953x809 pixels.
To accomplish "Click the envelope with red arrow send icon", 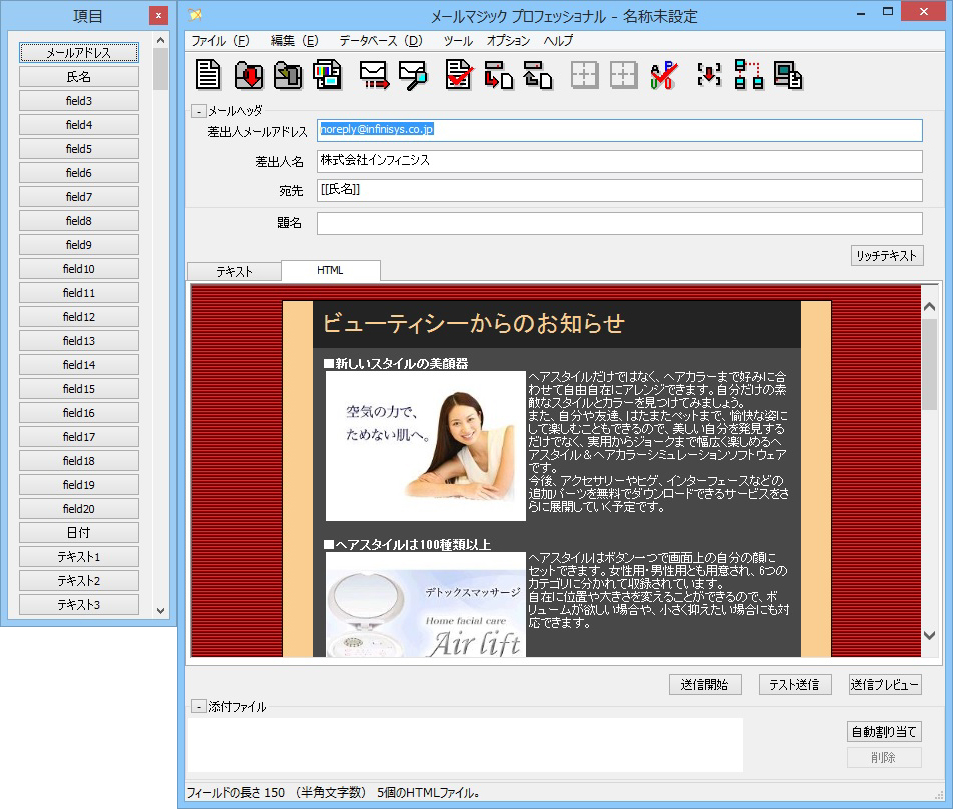I will (374, 75).
